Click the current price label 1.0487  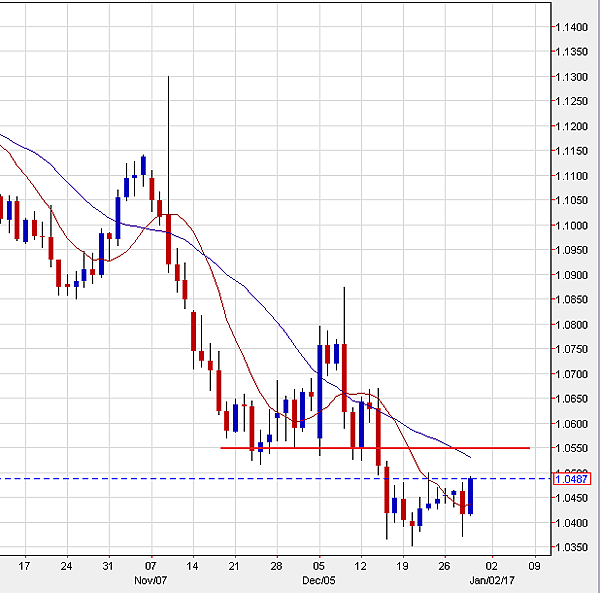[x=572, y=479]
